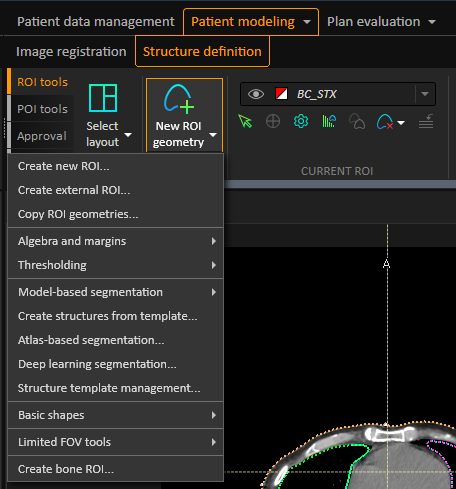Click the green arrow ROI select icon

pos(245,121)
